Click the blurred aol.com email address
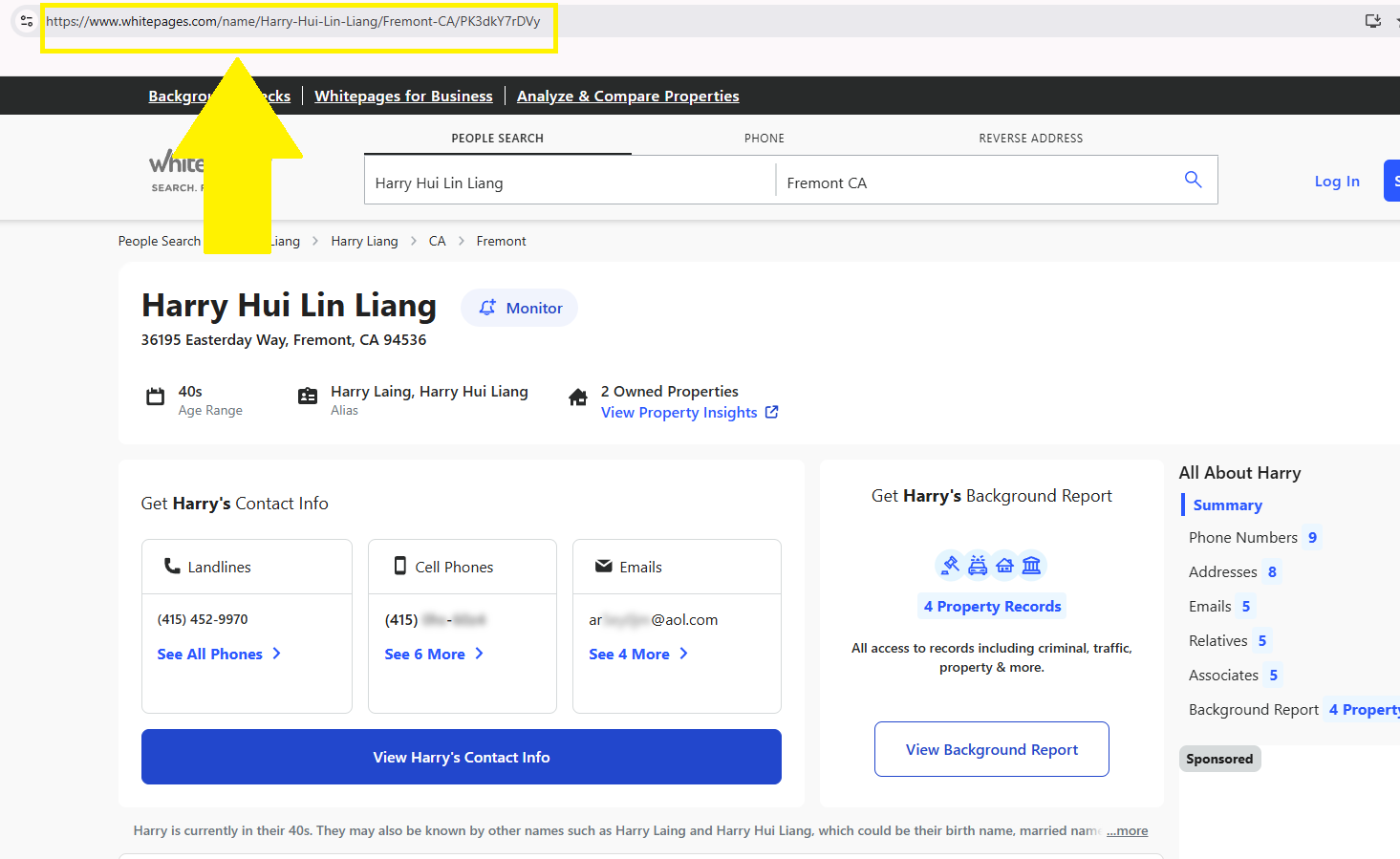Image resolution: width=1400 pixels, height=859 pixels. click(653, 619)
